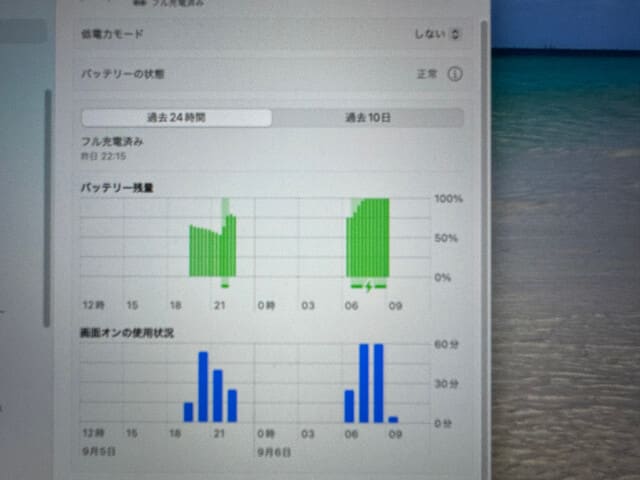Click the バッテリー残量 chart heading
The width and height of the screenshot is (640, 480).
[x=117, y=188]
